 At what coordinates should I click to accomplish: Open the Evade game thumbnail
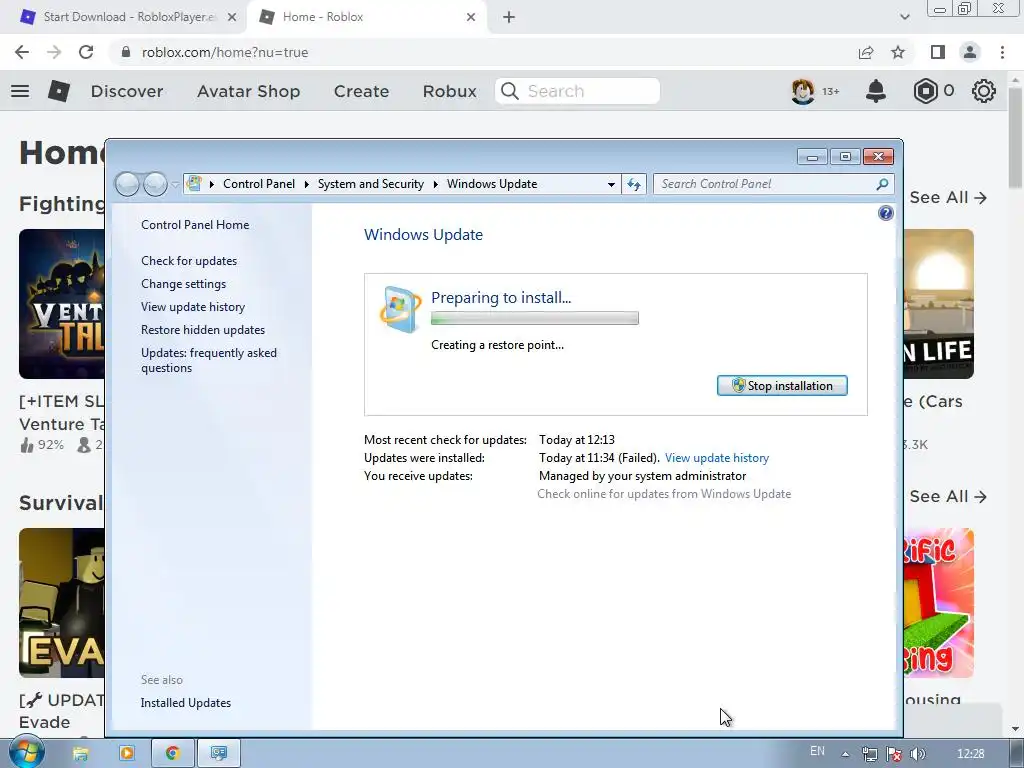(x=61, y=603)
